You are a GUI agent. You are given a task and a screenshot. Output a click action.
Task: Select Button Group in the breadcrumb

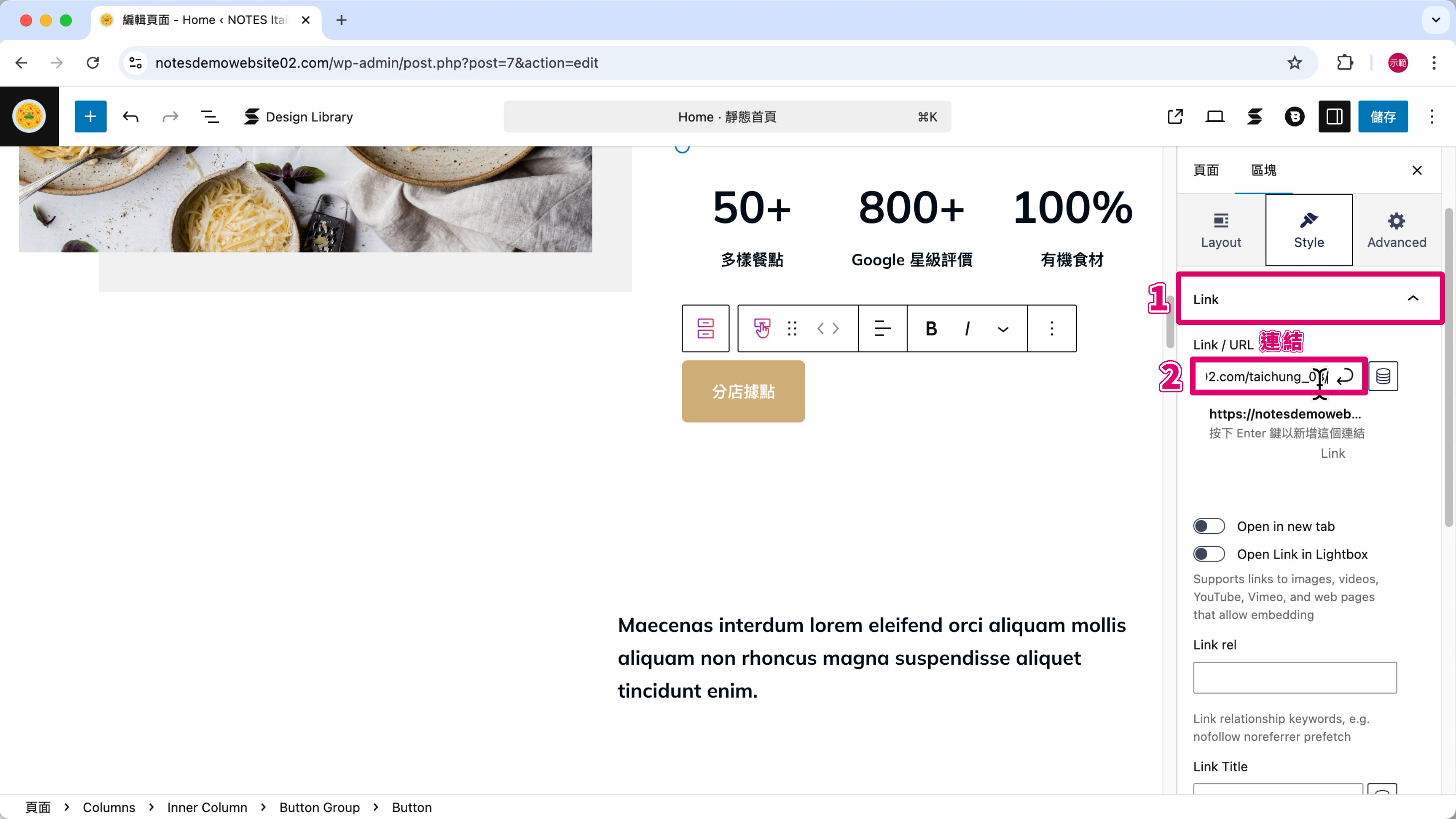coord(319,807)
